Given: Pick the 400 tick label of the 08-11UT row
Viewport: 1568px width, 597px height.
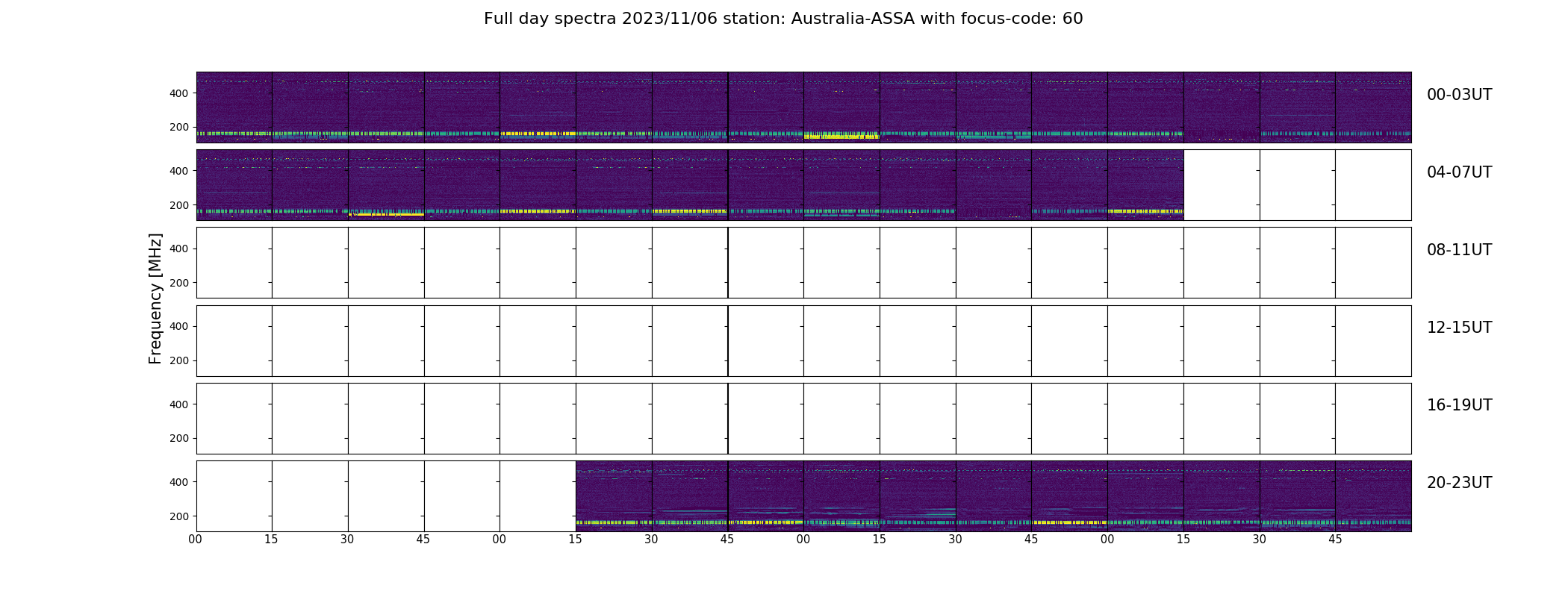Looking at the screenshot, I should 179,249.
